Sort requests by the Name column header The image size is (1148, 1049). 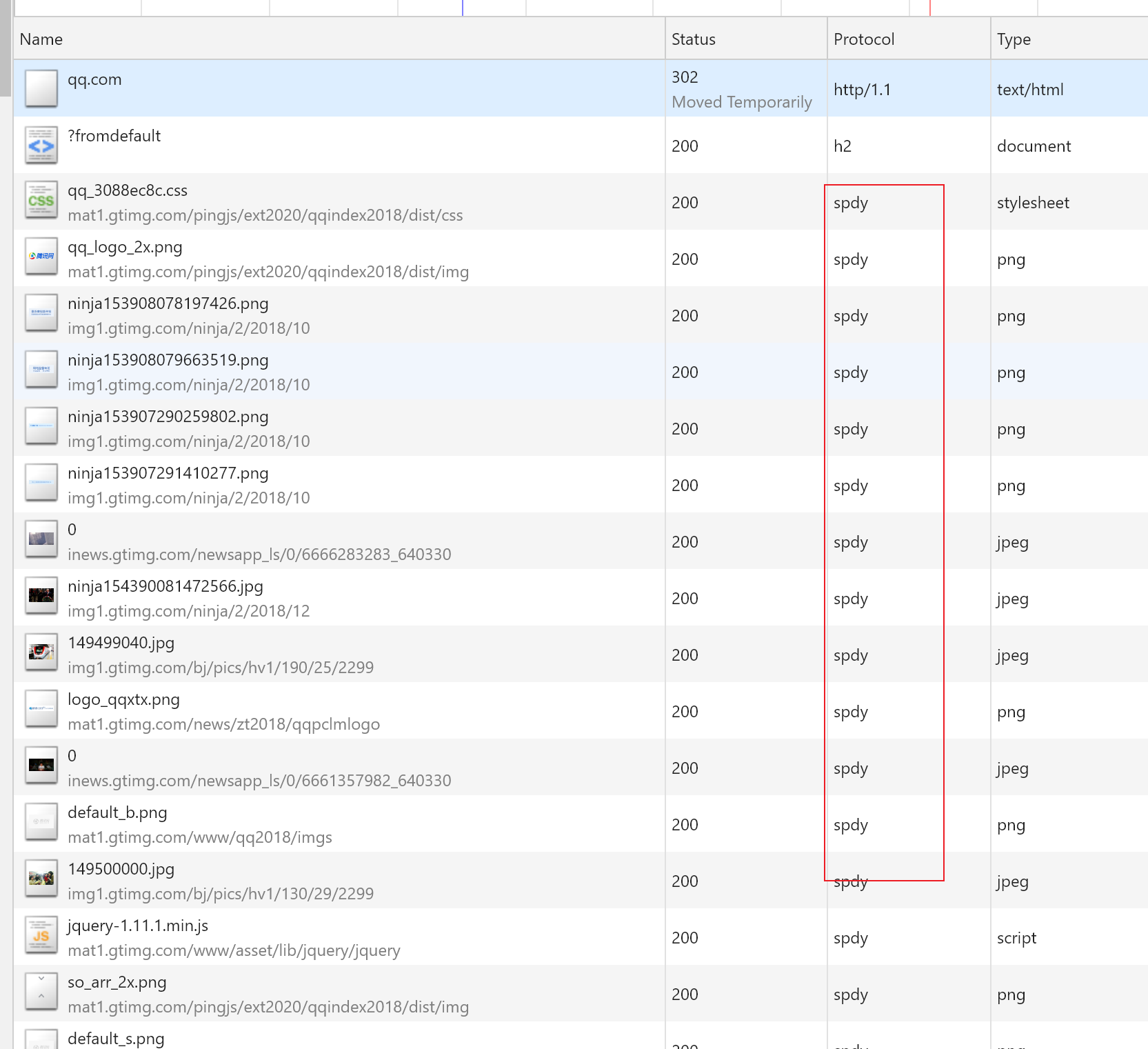coord(41,39)
